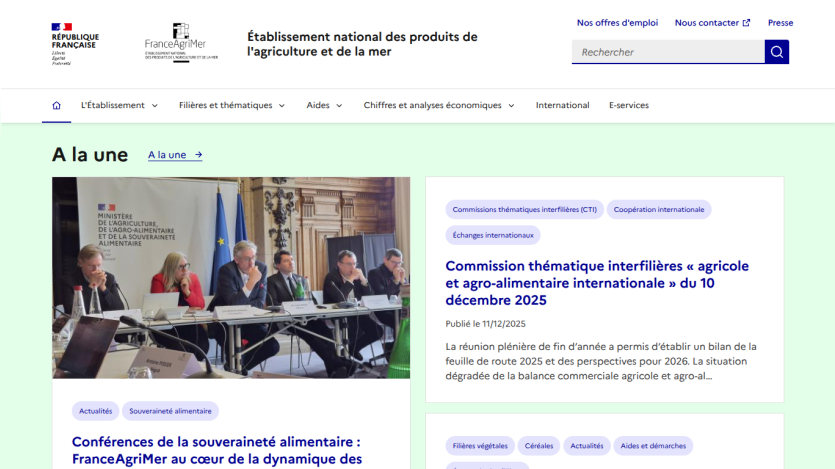Select the Échanges internationaux tag

tap(493, 235)
